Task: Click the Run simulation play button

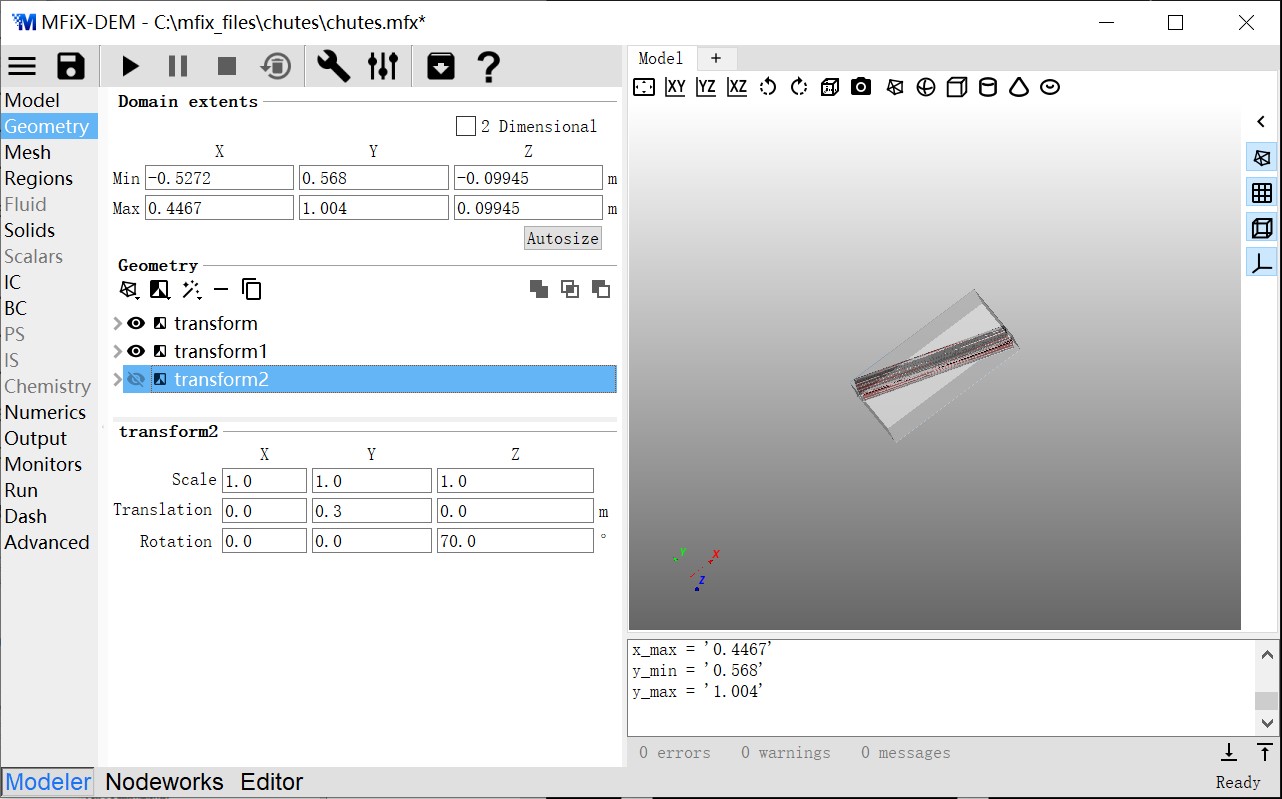Action: pyautogui.click(x=130, y=66)
